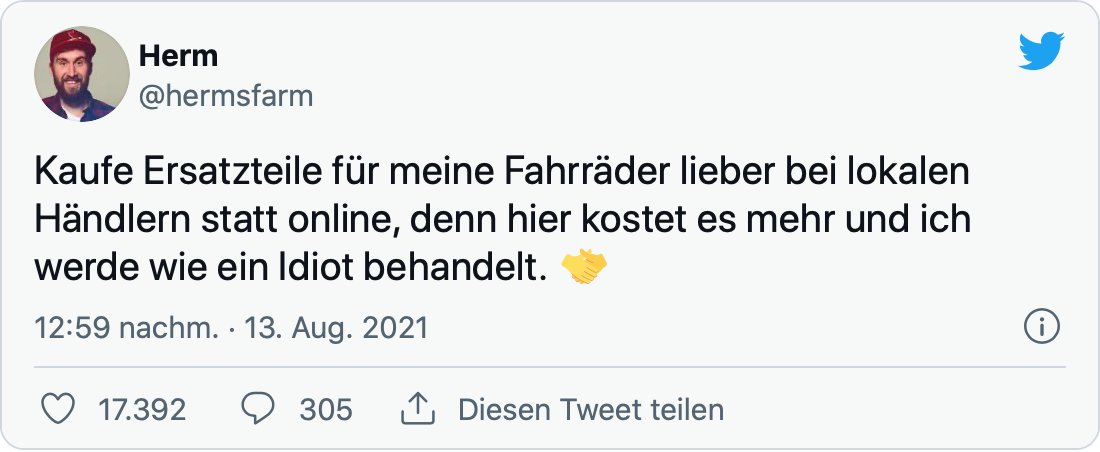Open replies via the speech bubble icon
1100x452 pixels.
pos(260,409)
